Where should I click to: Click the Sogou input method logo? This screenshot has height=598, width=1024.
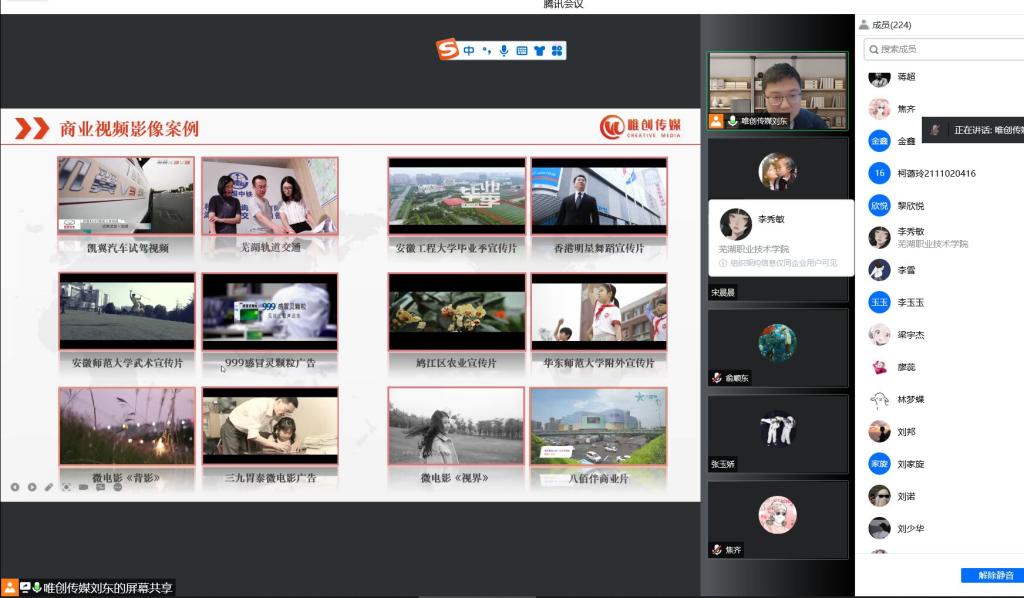(x=447, y=49)
